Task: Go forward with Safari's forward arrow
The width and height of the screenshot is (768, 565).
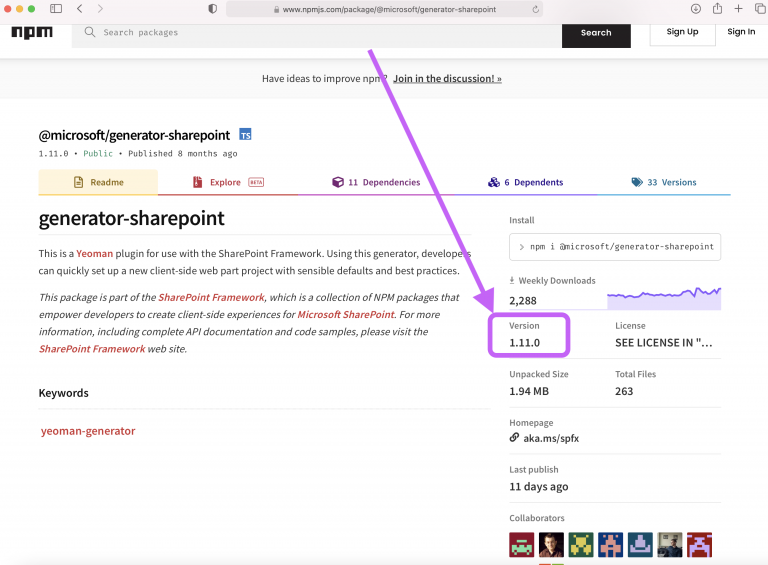Action: pos(100,9)
